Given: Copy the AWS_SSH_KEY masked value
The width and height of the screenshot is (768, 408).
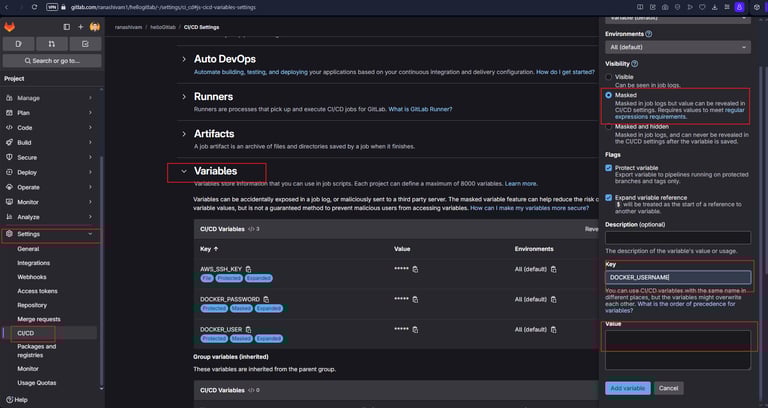Looking at the screenshot, I should 415,269.
